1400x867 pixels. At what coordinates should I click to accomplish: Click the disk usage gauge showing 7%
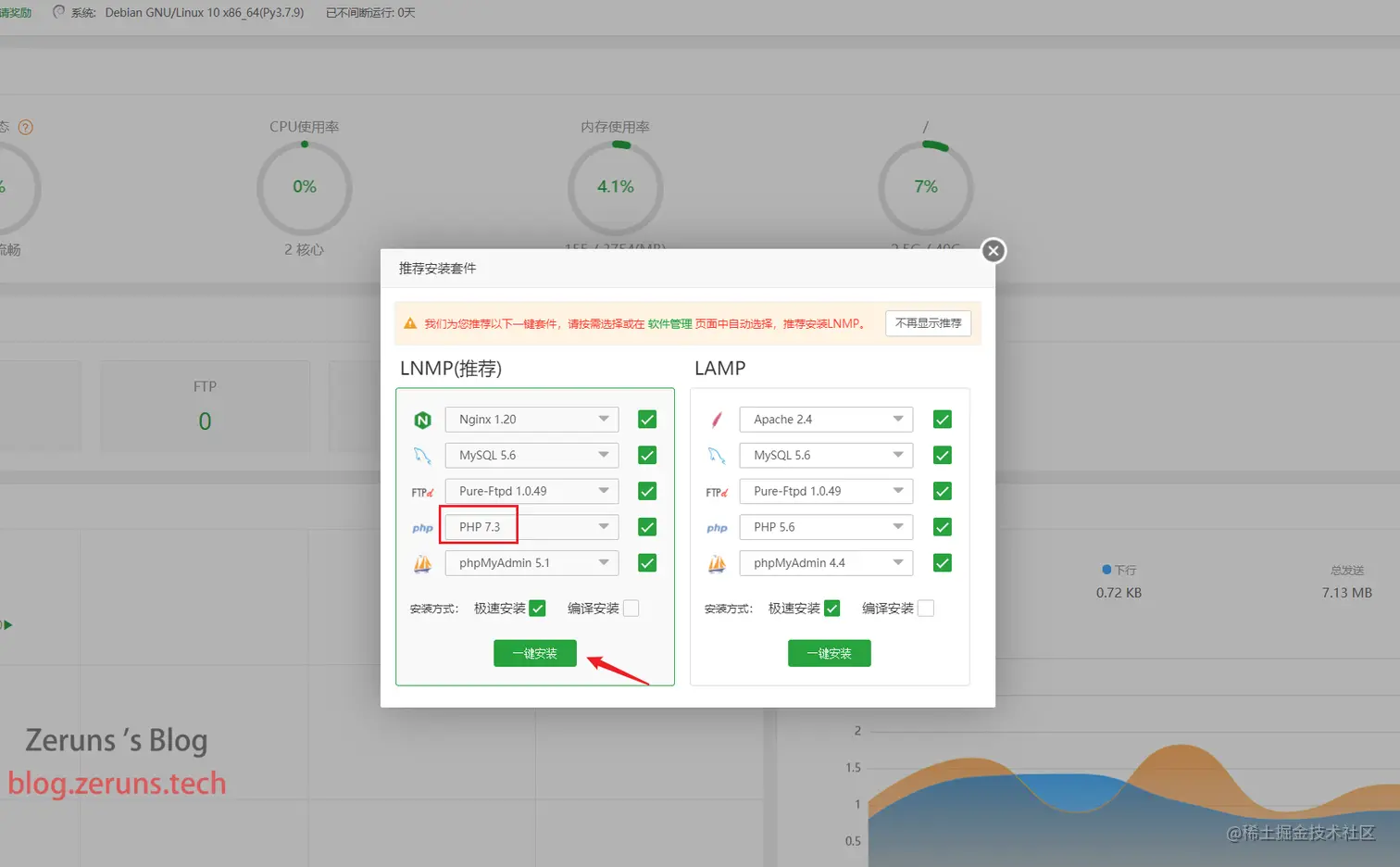(x=926, y=187)
